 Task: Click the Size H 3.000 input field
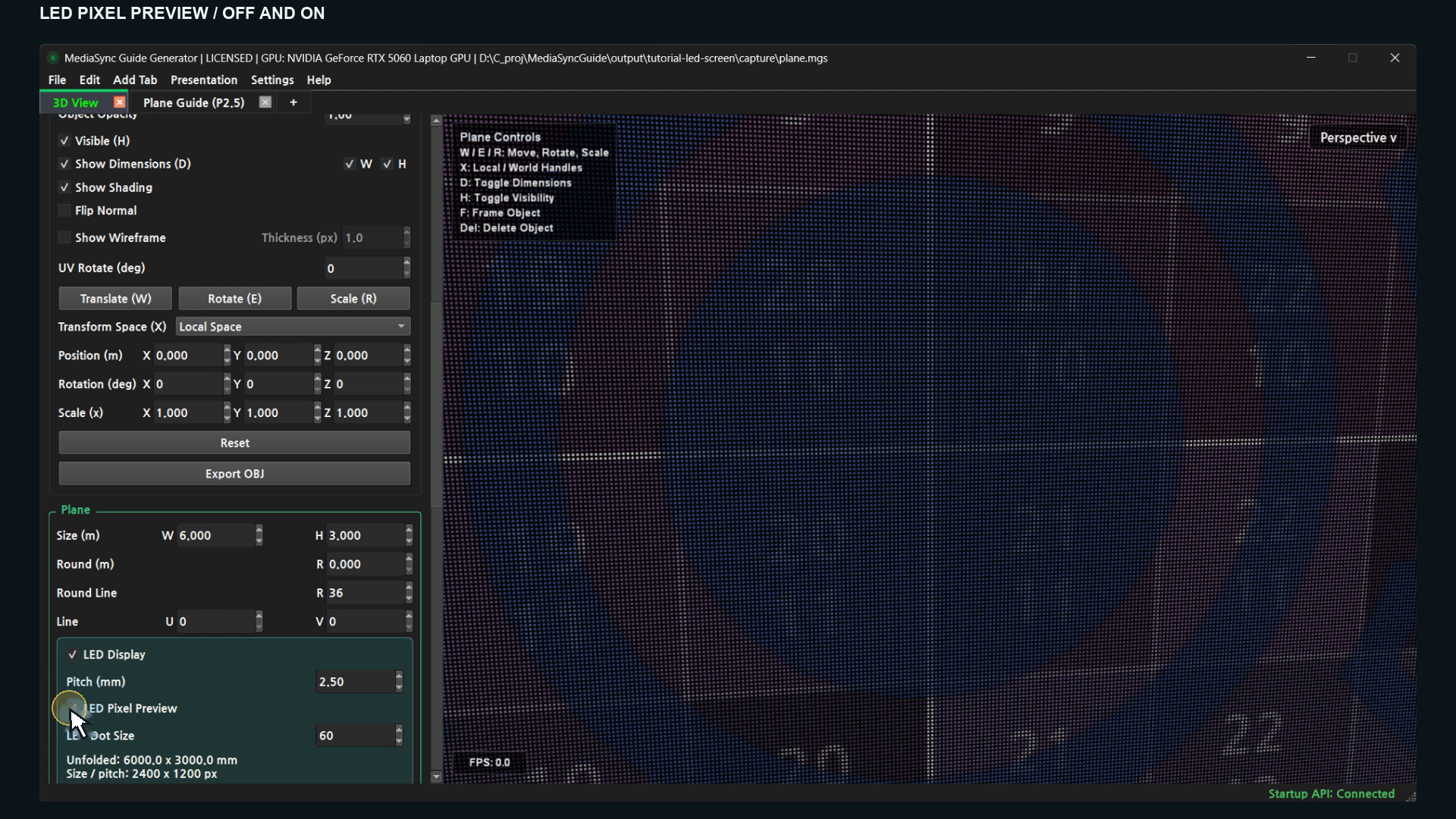[x=366, y=535]
